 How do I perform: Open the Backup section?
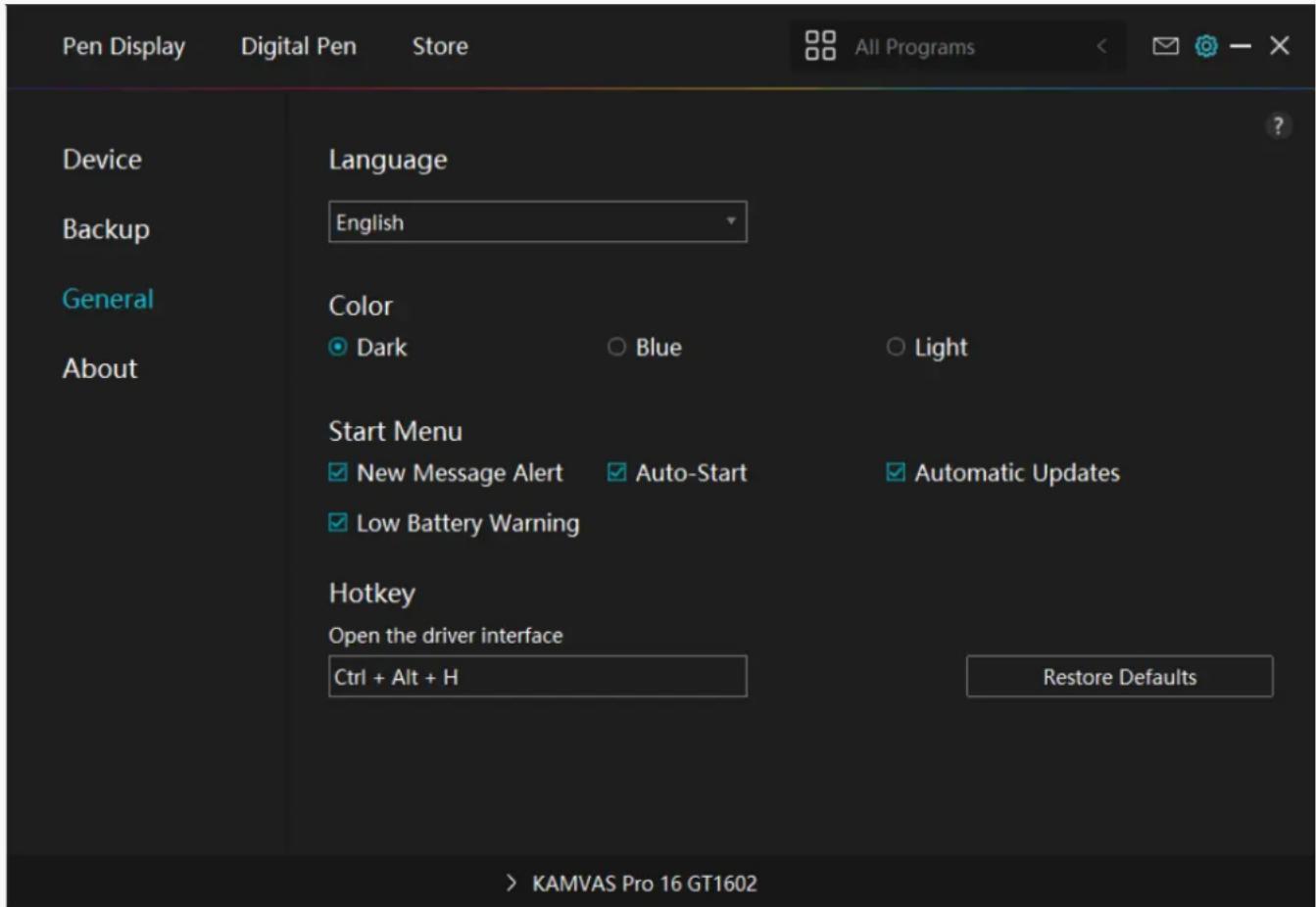click(106, 229)
